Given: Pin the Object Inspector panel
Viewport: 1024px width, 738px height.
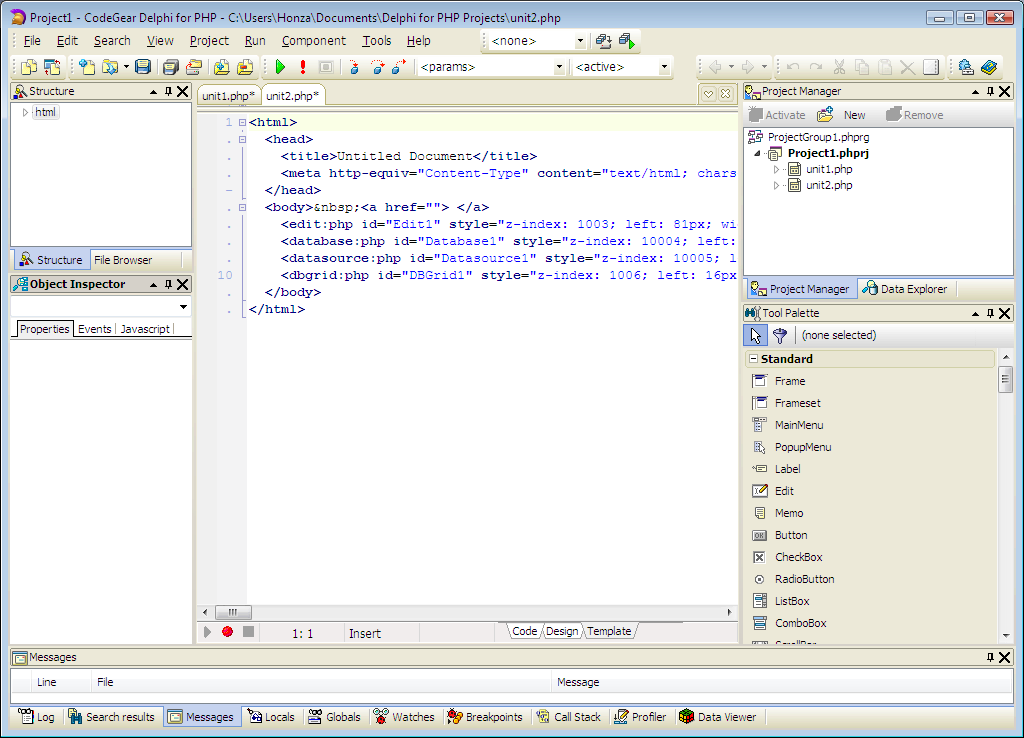Looking at the screenshot, I should click(169, 284).
